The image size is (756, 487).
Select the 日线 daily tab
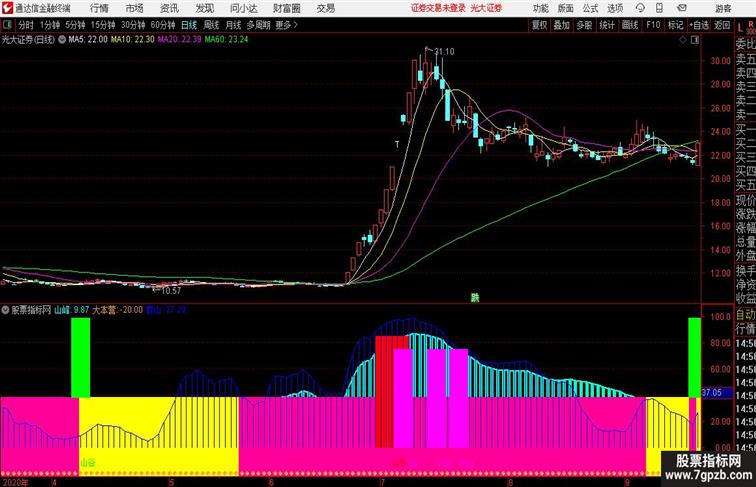(x=189, y=25)
